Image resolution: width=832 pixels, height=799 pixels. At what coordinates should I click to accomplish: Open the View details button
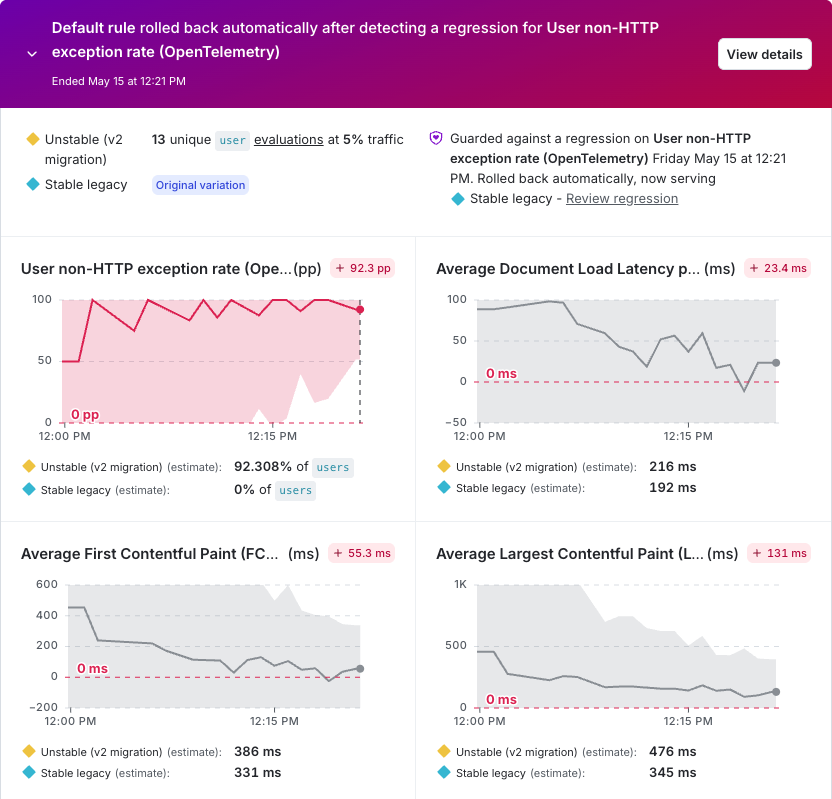pyautogui.click(x=764, y=54)
